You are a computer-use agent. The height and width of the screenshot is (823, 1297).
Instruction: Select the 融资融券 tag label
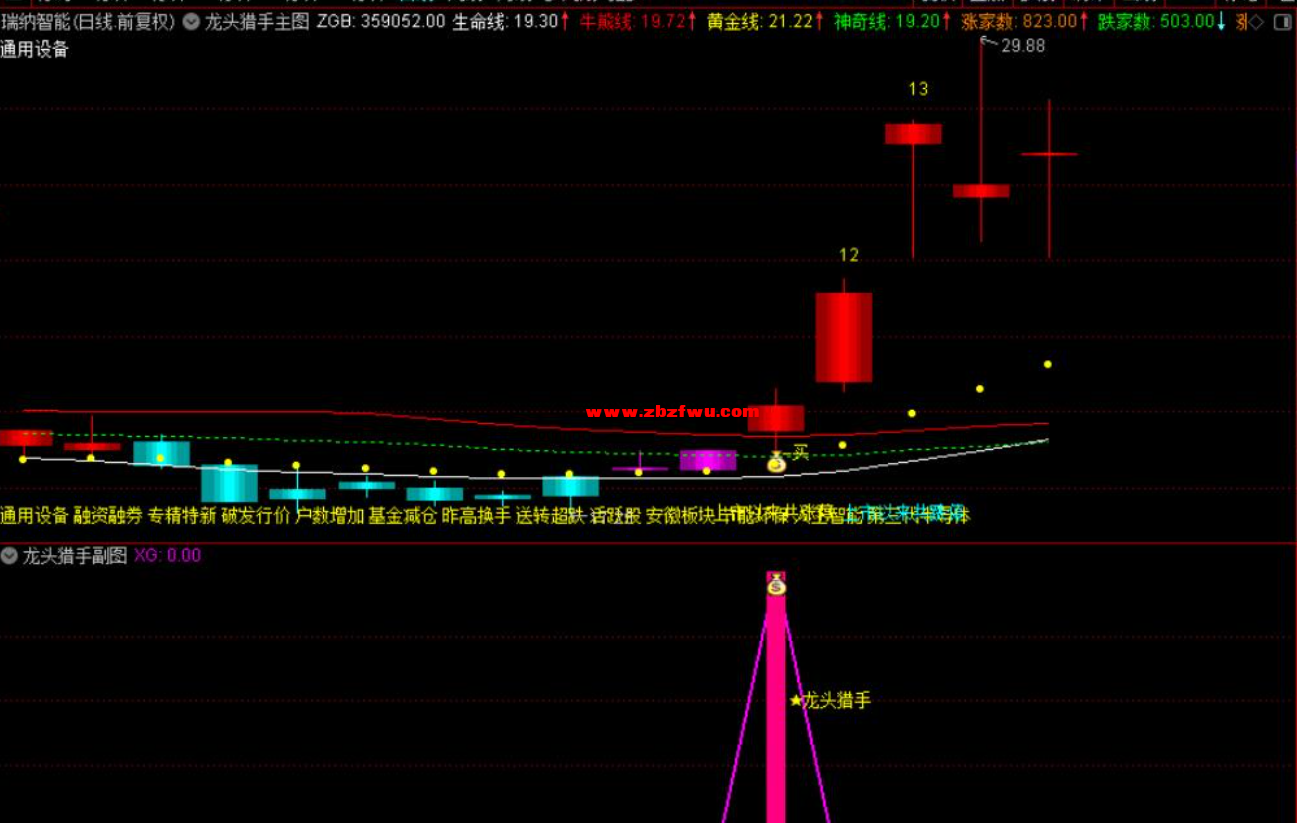[x=108, y=516]
